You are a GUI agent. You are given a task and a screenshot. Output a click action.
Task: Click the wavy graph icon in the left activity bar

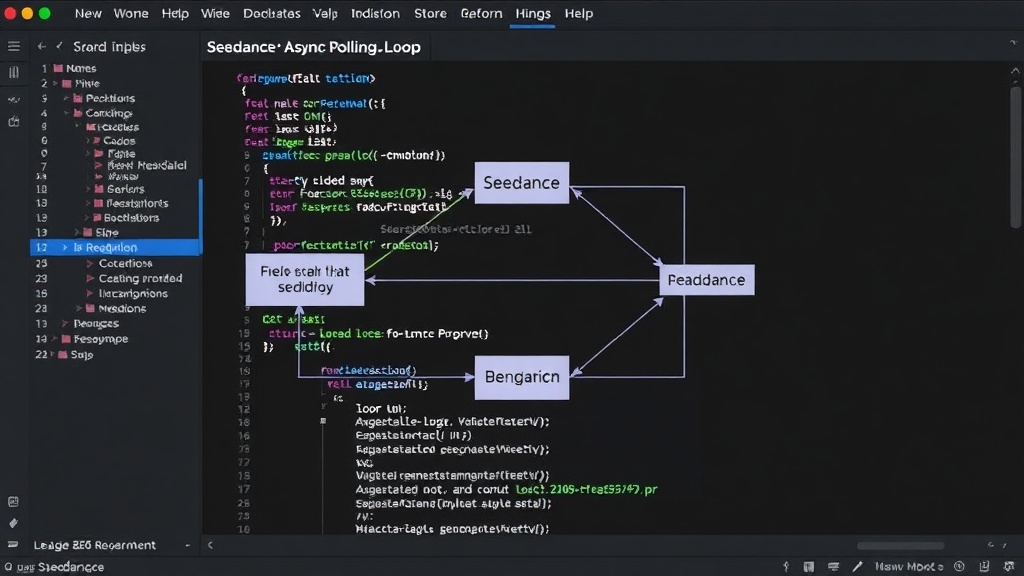click(x=14, y=99)
